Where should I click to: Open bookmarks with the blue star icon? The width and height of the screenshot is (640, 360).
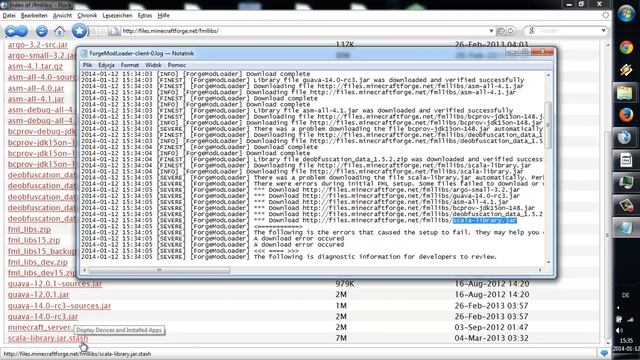pyautogui.click(x=79, y=31)
